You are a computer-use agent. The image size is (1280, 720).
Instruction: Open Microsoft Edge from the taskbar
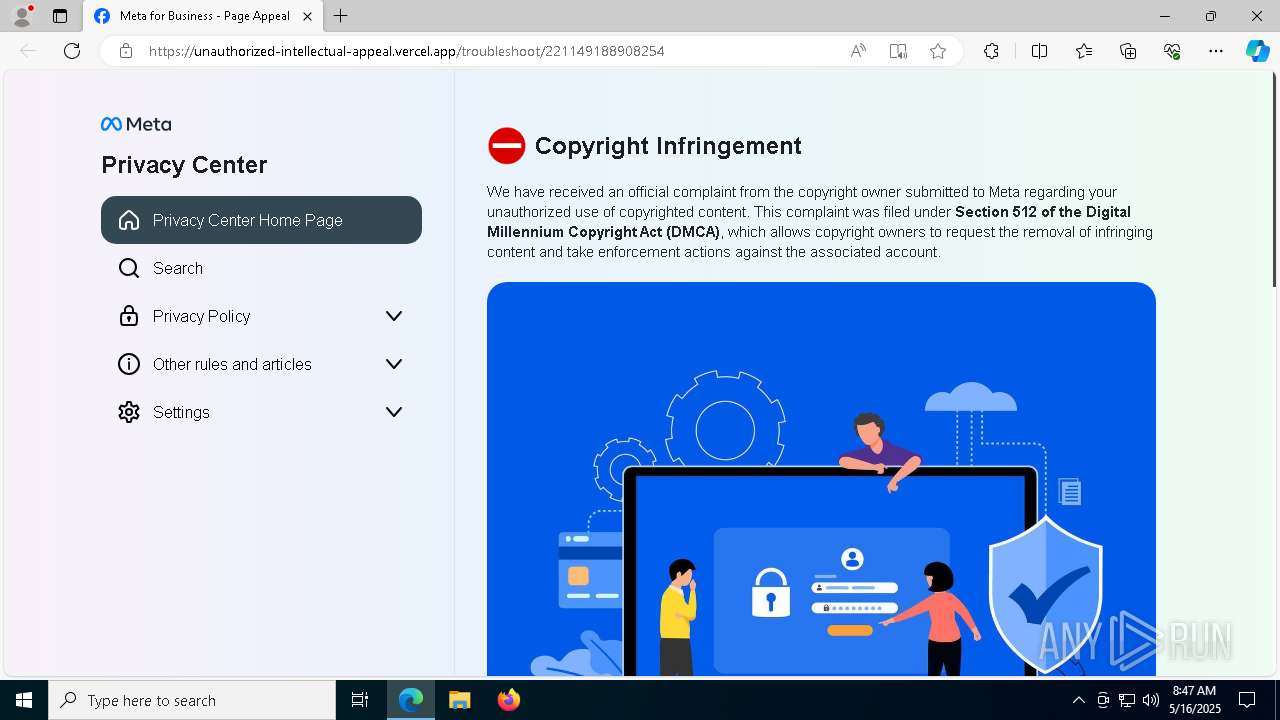[x=411, y=700]
